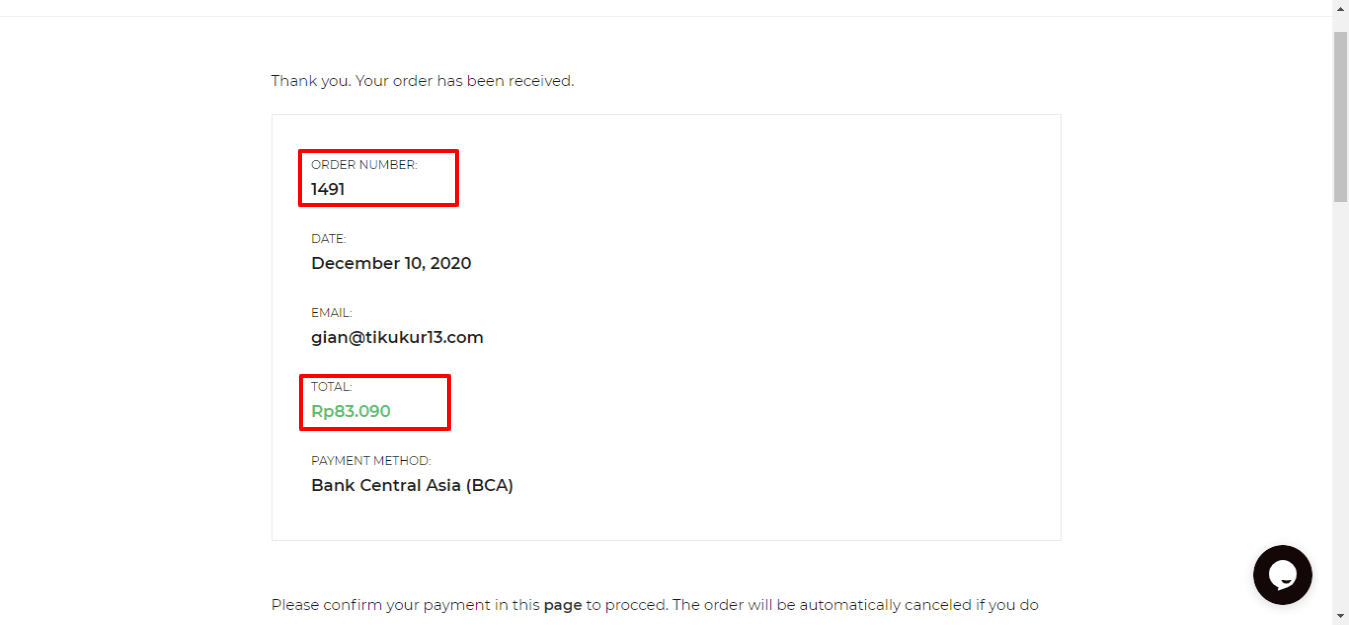Click the EMAIL label
Image resolution: width=1349 pixels, height=625 pixels.
[x=331, y=313]
